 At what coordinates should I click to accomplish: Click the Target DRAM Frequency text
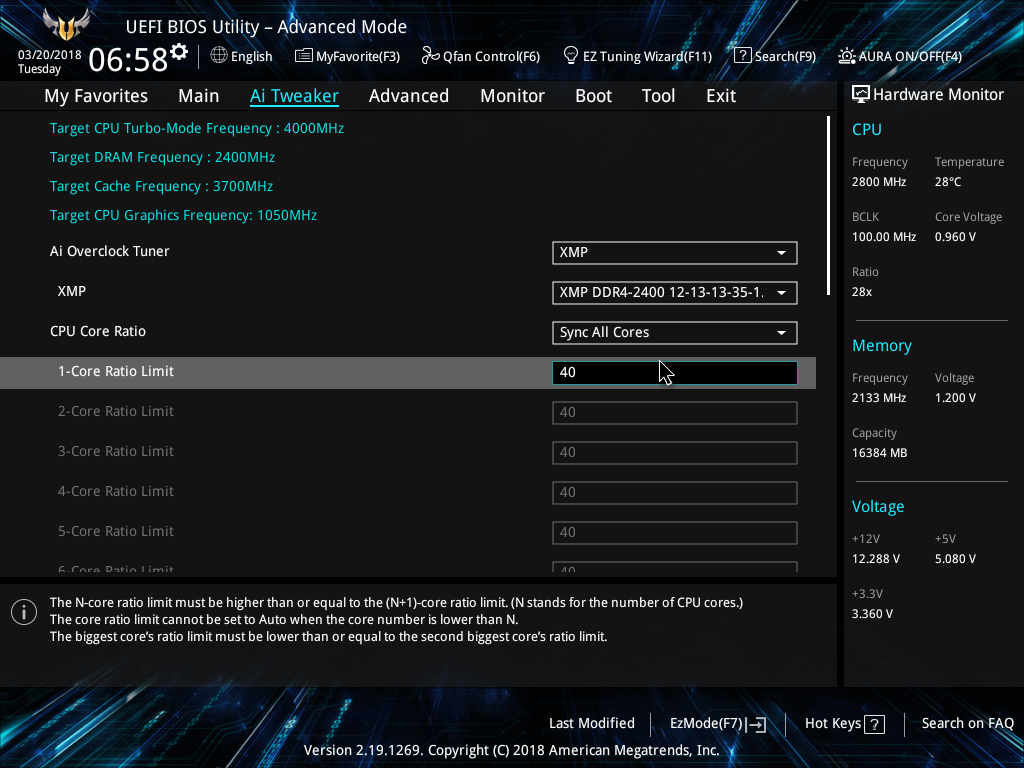tap(163, 157)
